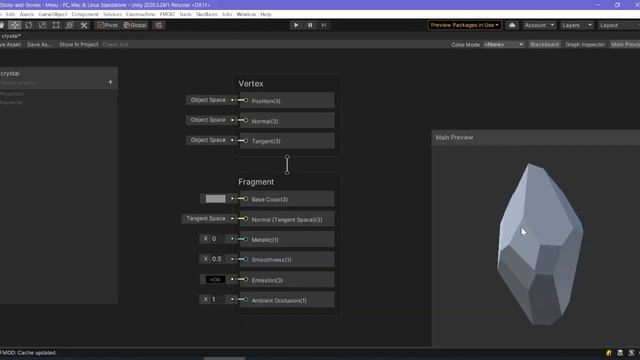Image resolution: width=640 pixels, height=360 pixels.
Task: Open the Help menu
Action: click(x=266, y=14)
